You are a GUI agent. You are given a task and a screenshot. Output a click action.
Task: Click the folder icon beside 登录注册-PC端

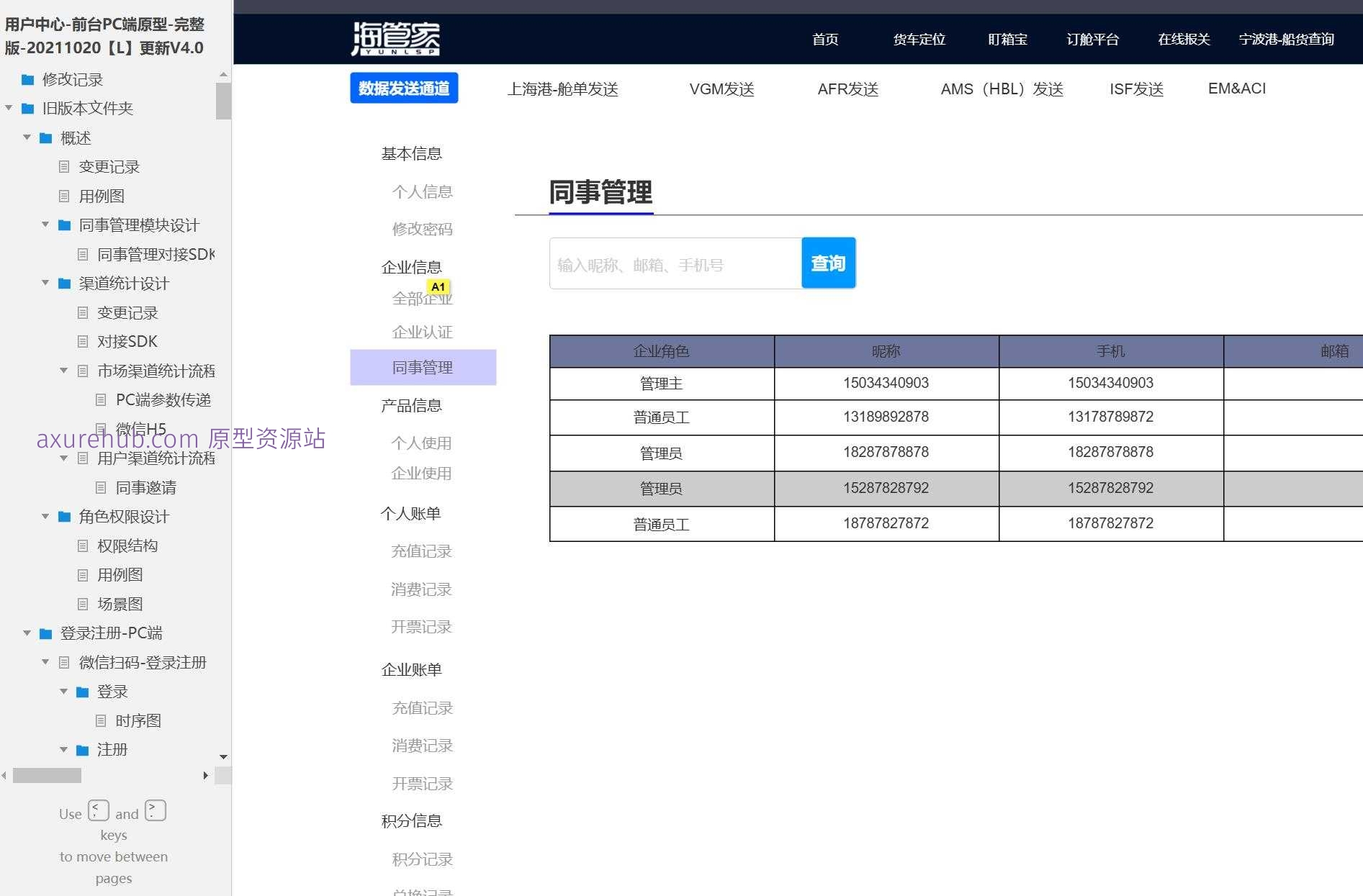[x=45, y=633]
